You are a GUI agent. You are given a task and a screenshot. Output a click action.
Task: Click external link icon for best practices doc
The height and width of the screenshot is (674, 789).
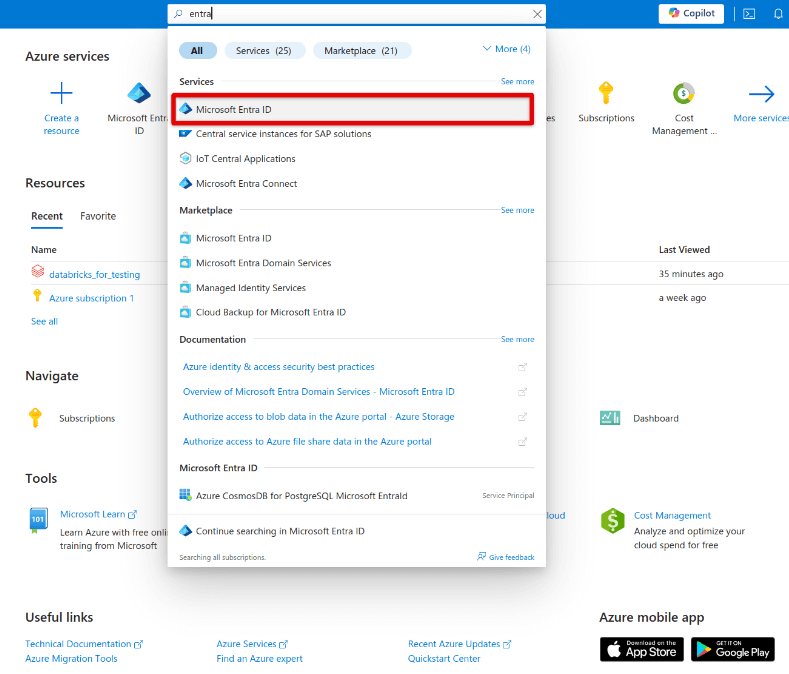point(522,367)
